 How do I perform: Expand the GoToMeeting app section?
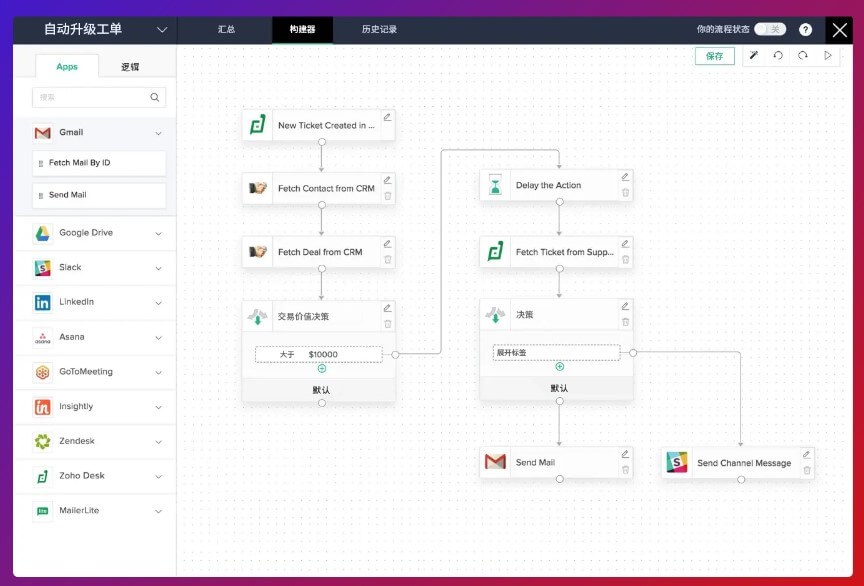158,373
